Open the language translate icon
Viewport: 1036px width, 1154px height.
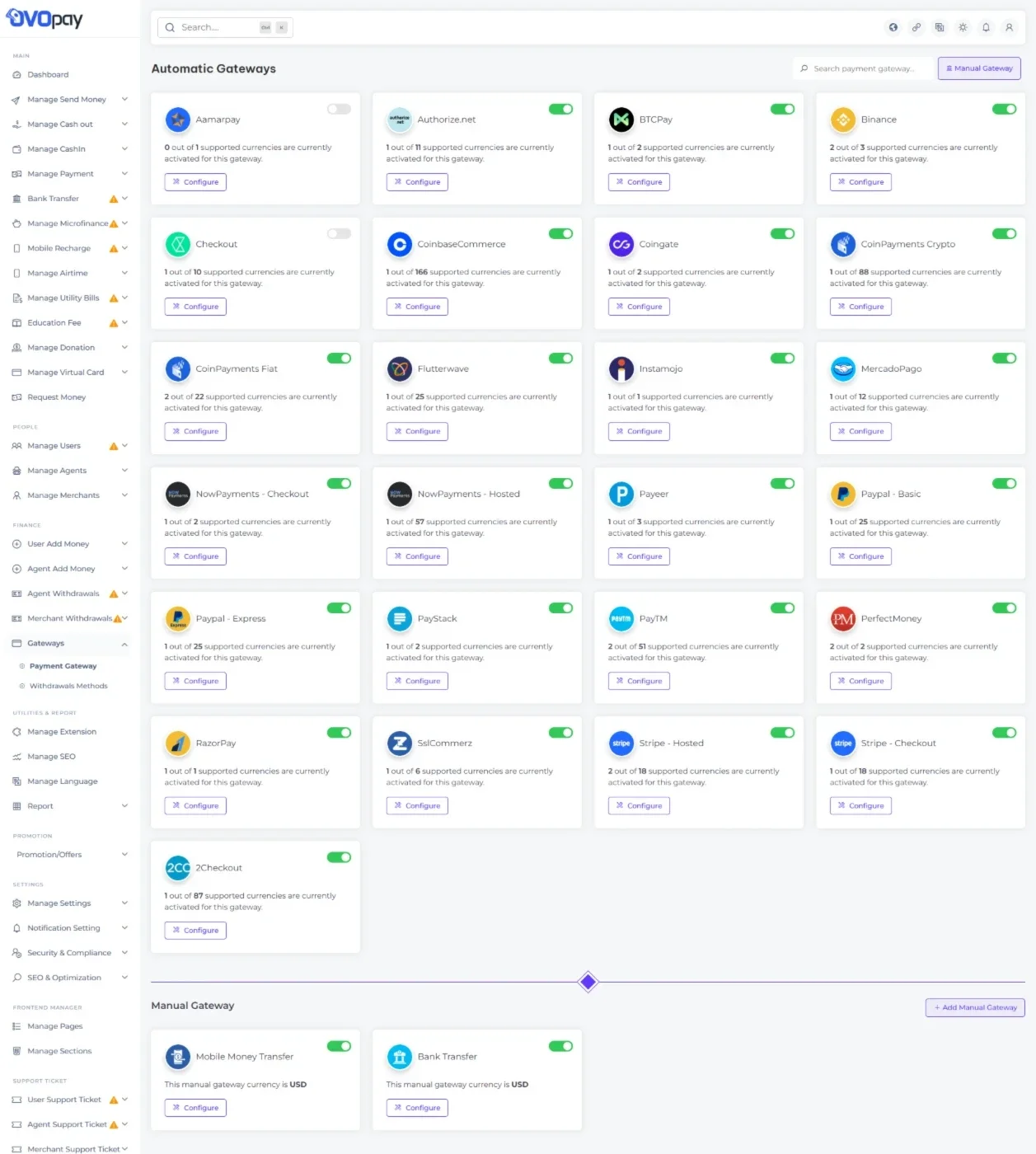(x=939, y=27)
